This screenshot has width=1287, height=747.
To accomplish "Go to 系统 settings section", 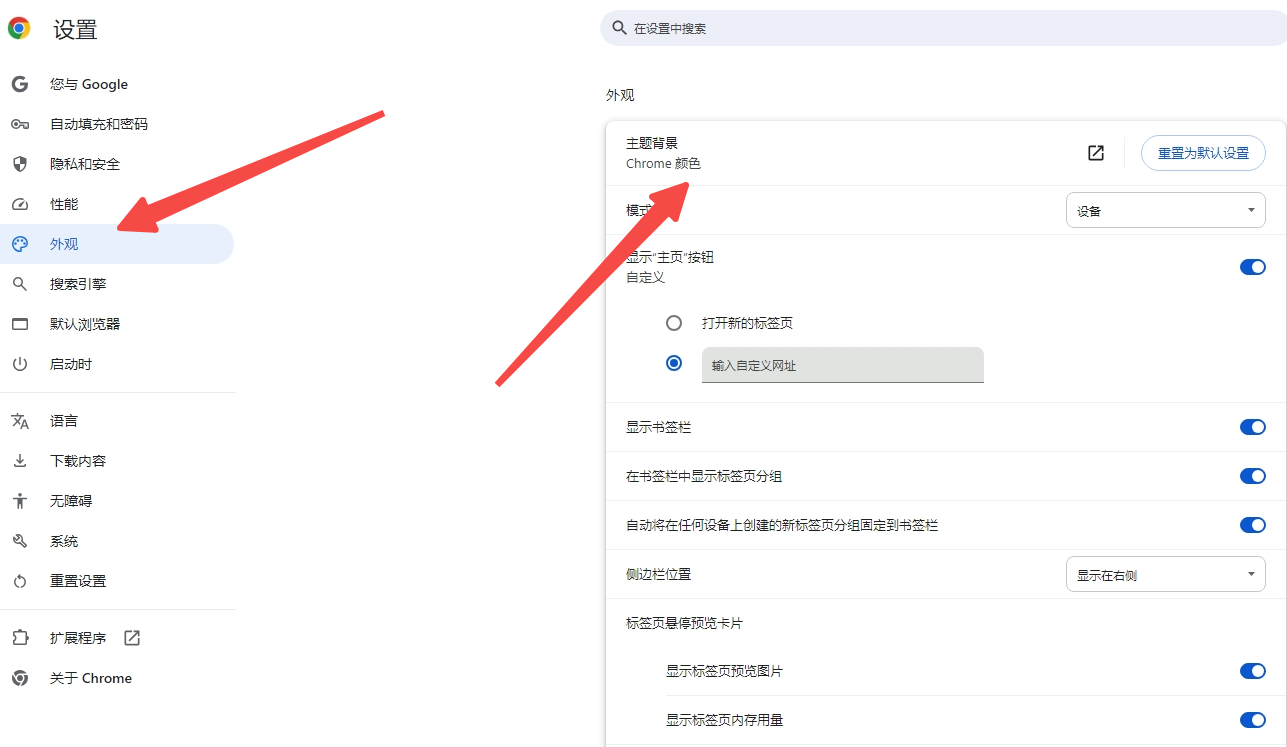I will point(117,541).
